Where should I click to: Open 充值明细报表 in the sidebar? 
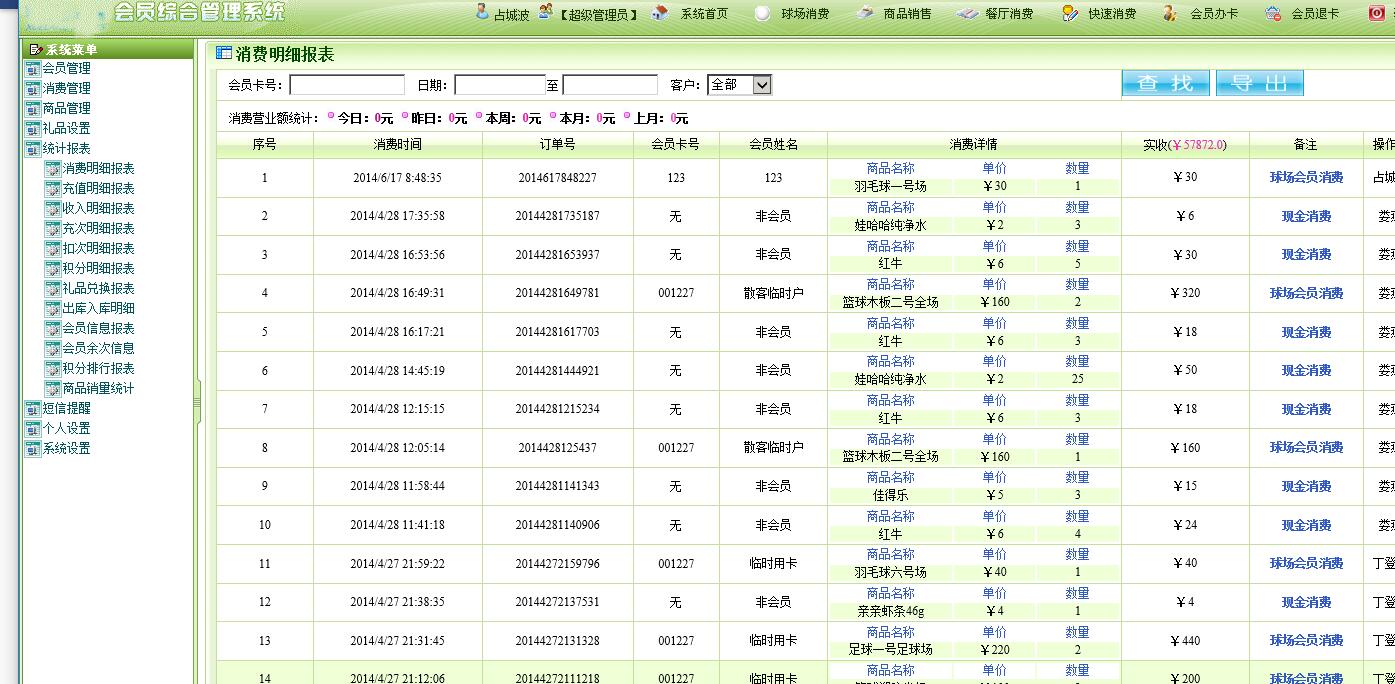click(x=98, y=188)
